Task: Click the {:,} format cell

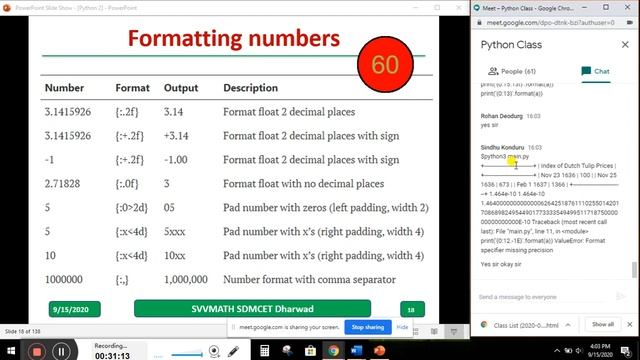Action: (x=122, y=280)
